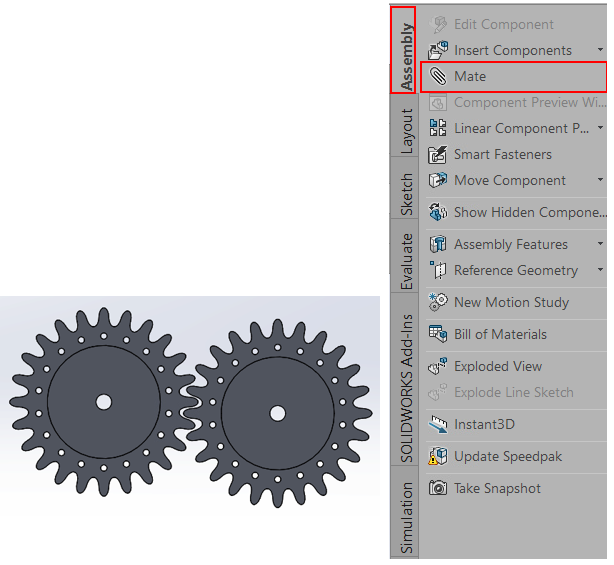Click the Update Speedpak label

pyautogui.click(x=508, y=457)
